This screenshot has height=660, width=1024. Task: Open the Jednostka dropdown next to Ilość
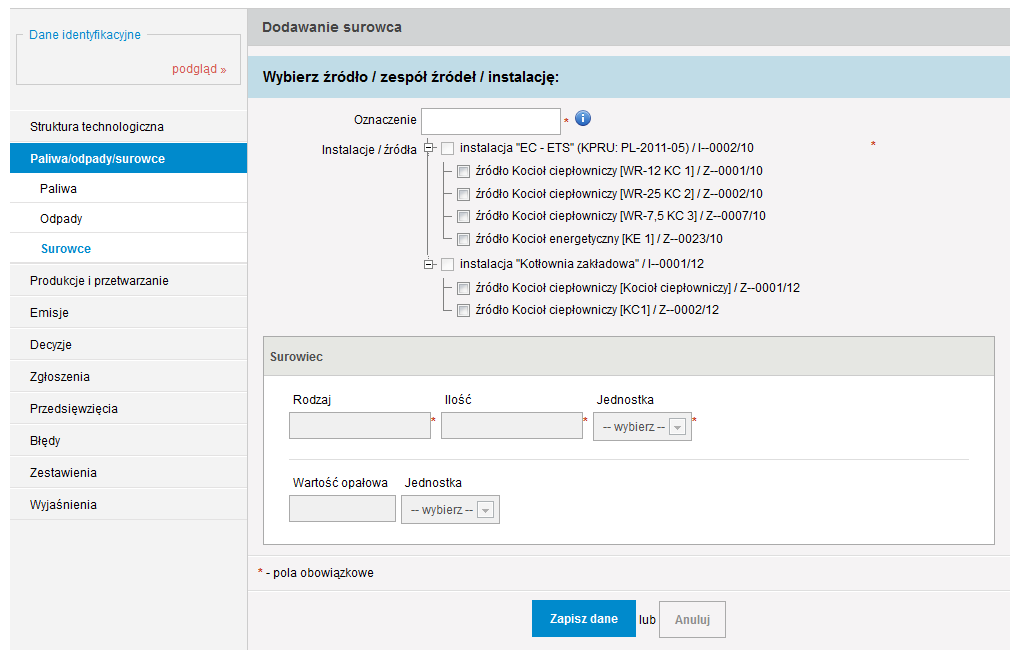pos(642,427)
